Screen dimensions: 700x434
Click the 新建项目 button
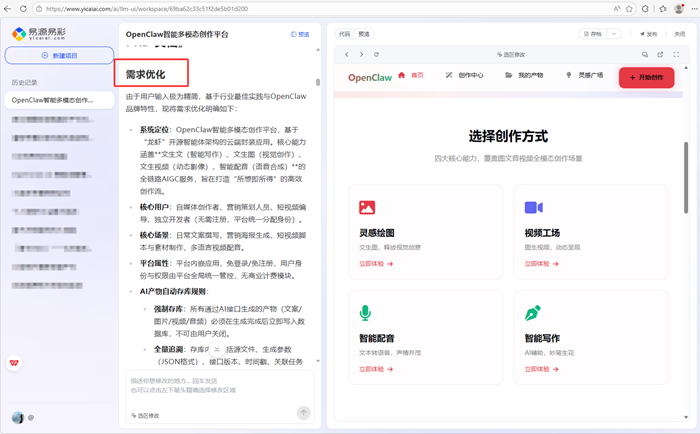coord(58,55)
